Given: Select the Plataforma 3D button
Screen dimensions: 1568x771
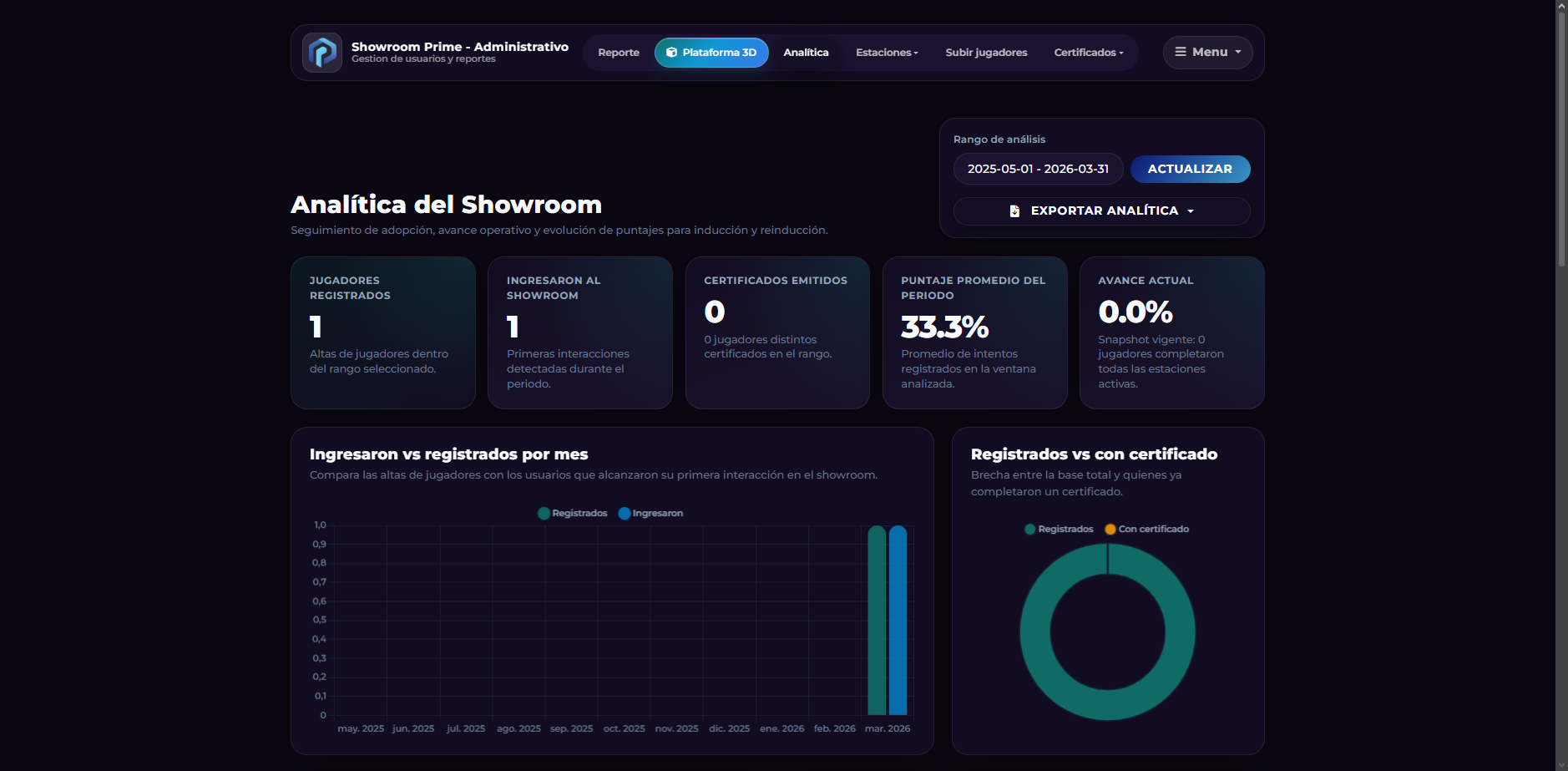Looking at the screenshot, I should pos(711,52).
